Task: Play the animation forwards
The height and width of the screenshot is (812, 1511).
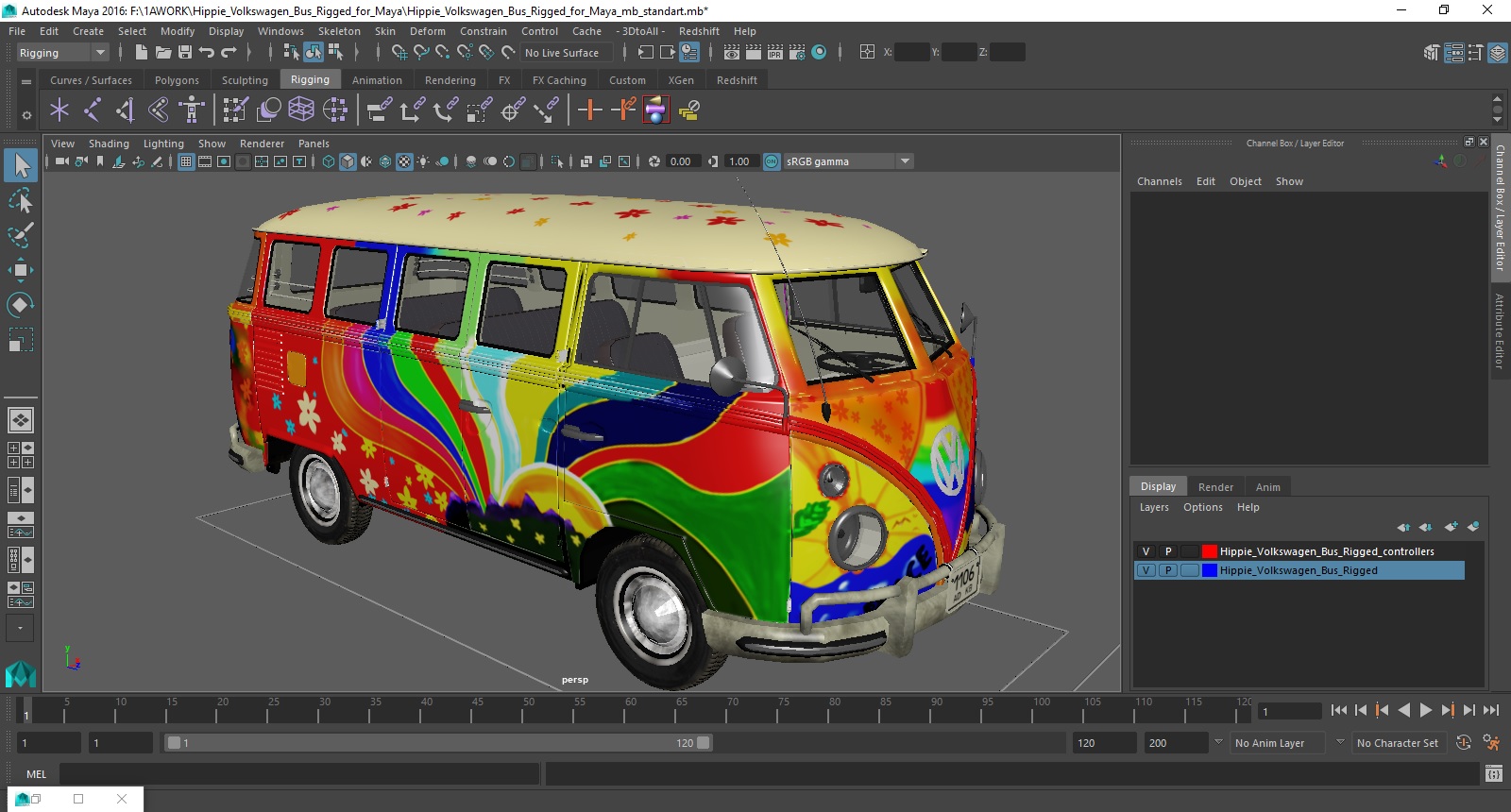Action: coord(1426,710)
